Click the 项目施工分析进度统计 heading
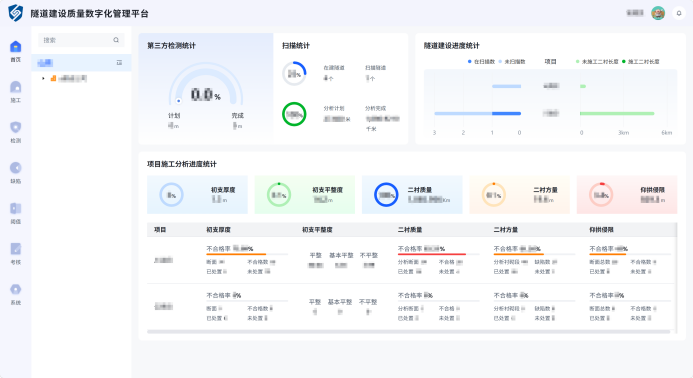Screen dimensions: 693x378 click(x=182, y=164)
